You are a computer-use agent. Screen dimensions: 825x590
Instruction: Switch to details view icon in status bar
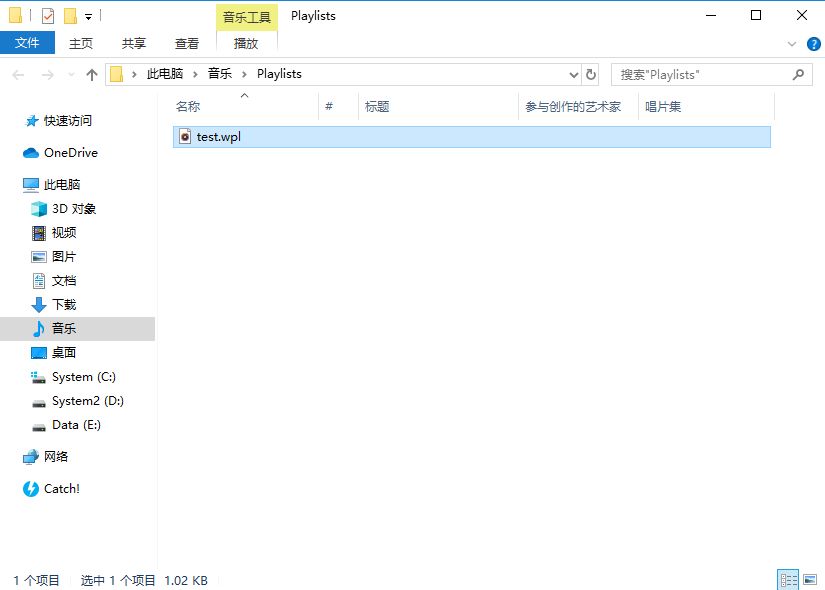coord(787,580)
